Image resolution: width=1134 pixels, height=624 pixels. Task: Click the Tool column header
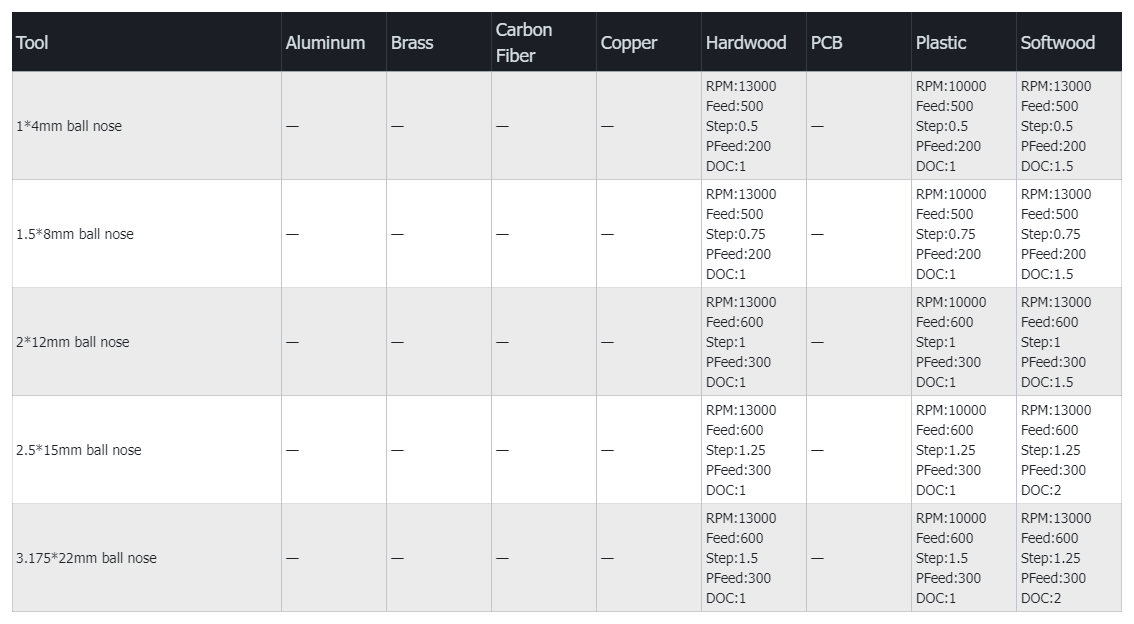(32, 43)
